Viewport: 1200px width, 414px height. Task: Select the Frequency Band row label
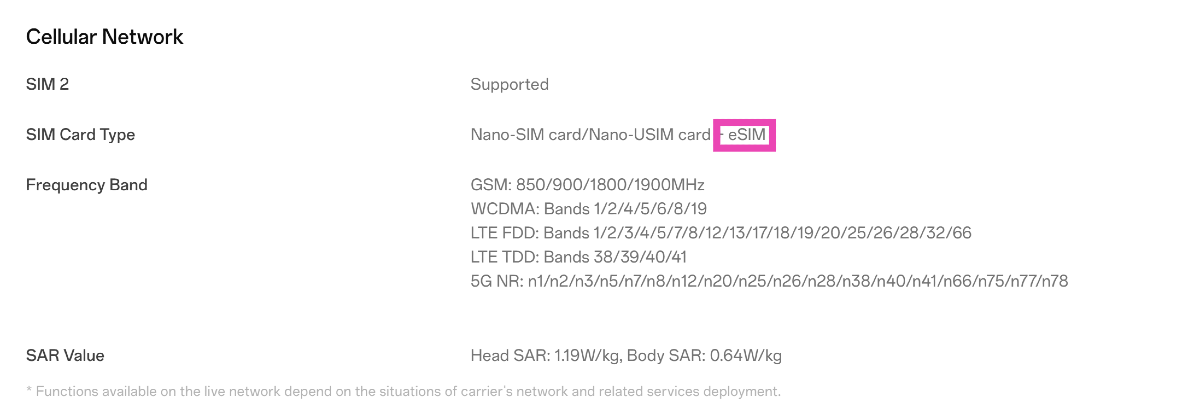click(86, 185)
